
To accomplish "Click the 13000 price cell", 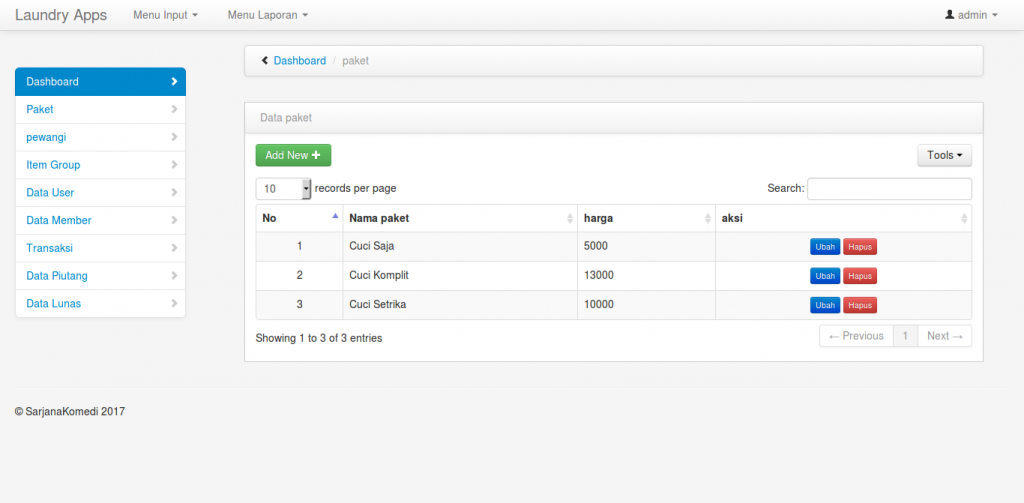I will (647, 276).
